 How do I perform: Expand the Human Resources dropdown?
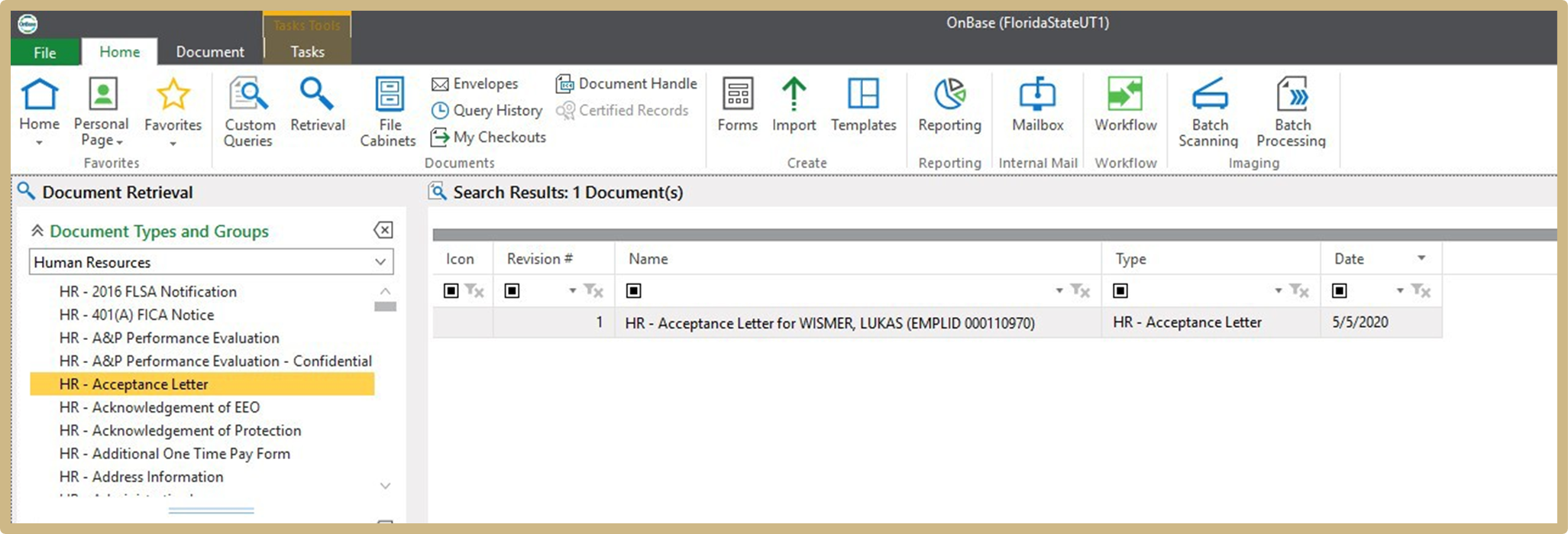tap(380, 262)
